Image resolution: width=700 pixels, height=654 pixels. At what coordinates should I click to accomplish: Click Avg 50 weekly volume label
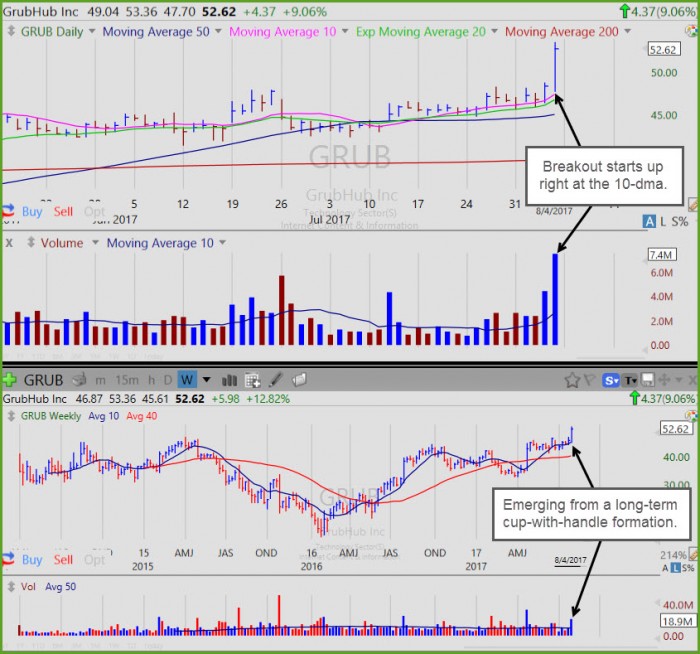click(x=60, y=587)
